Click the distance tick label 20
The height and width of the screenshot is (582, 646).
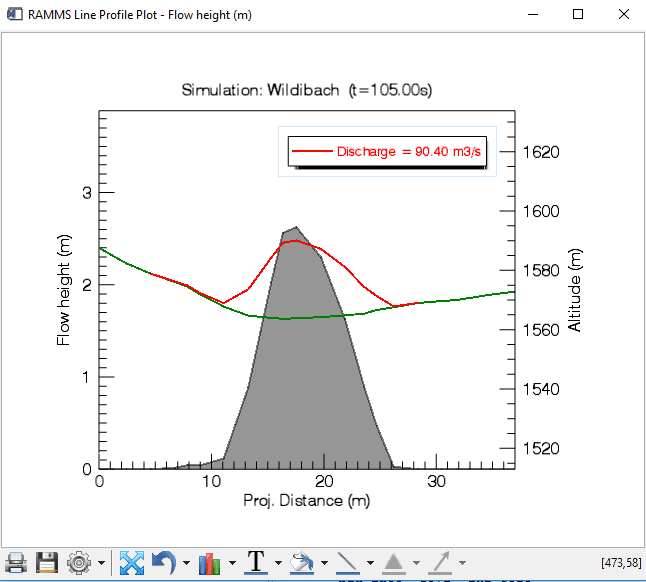pyautogui.click(x=324, y=481)
